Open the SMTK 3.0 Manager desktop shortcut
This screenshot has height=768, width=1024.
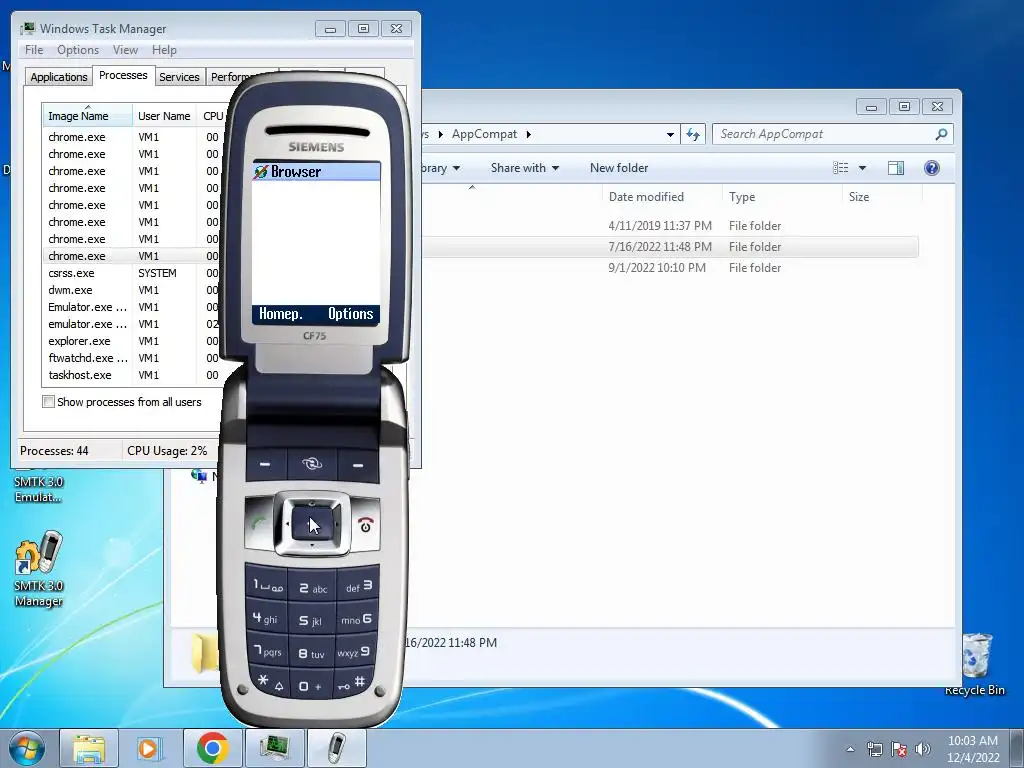click(39, 569)
